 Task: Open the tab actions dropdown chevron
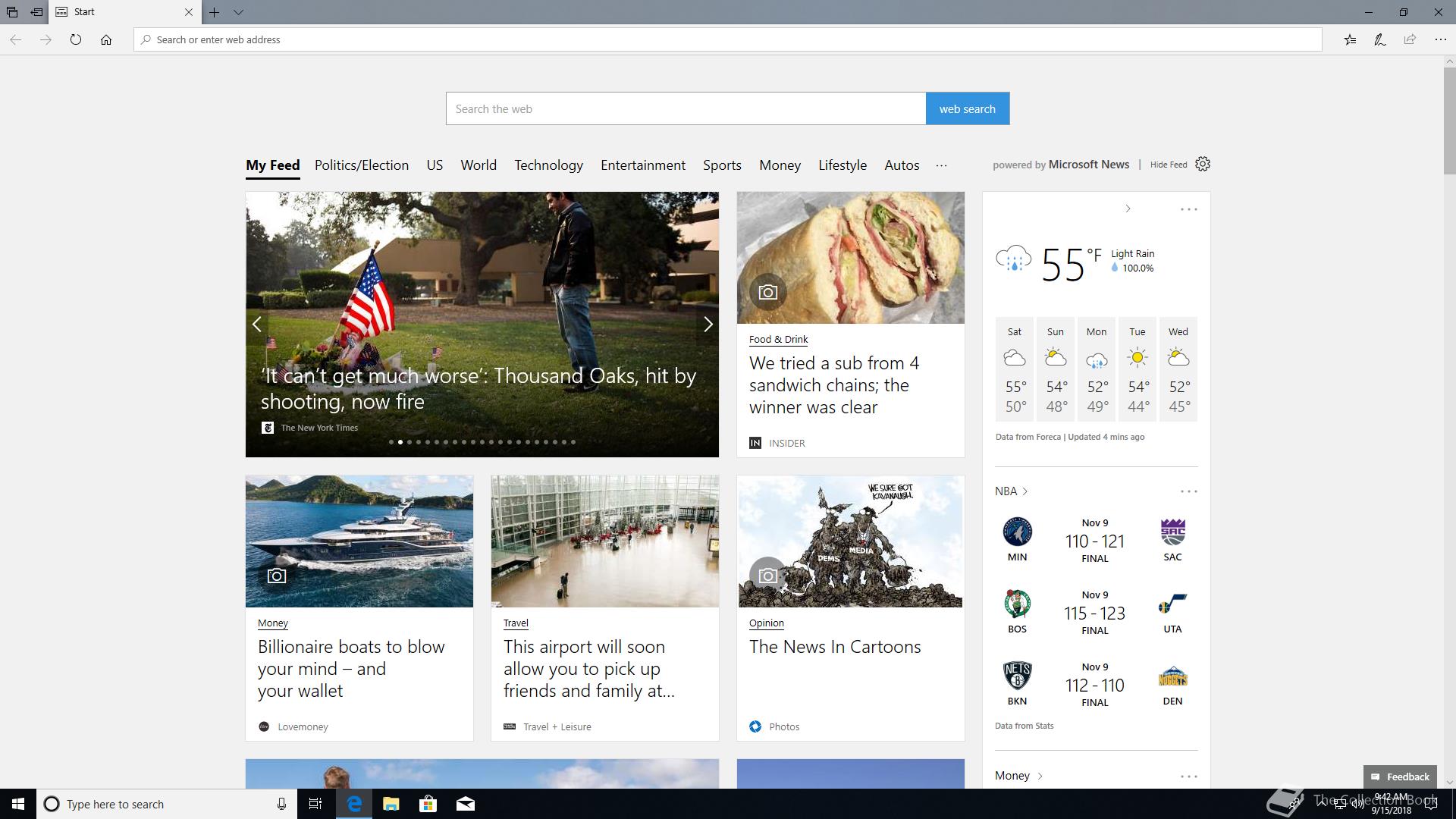[x=238, y=12]
